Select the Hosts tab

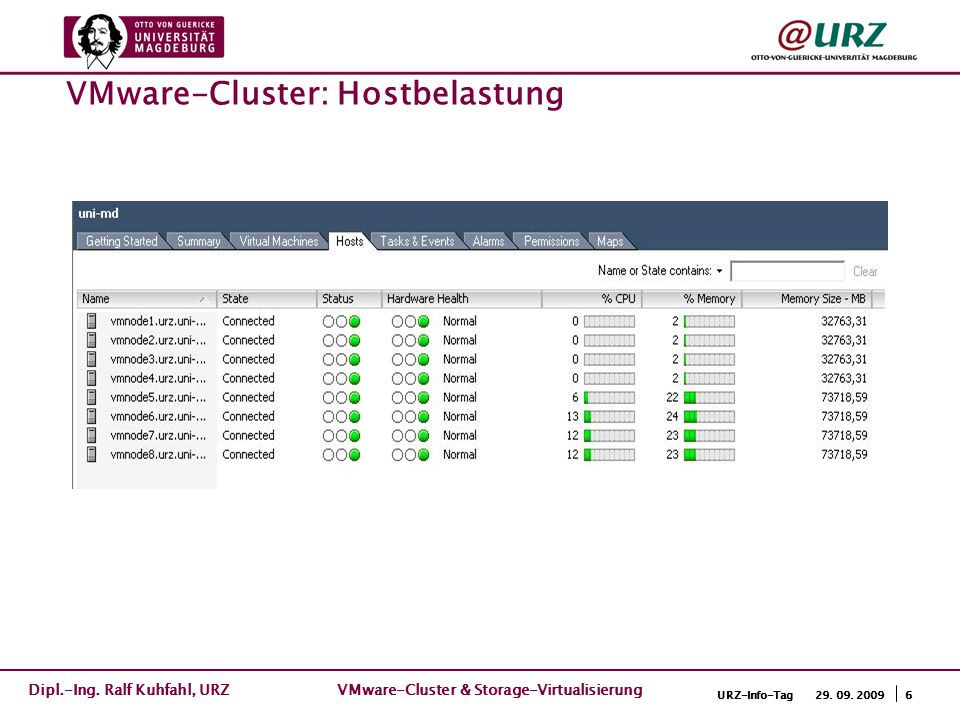click(x=350, y=241)
